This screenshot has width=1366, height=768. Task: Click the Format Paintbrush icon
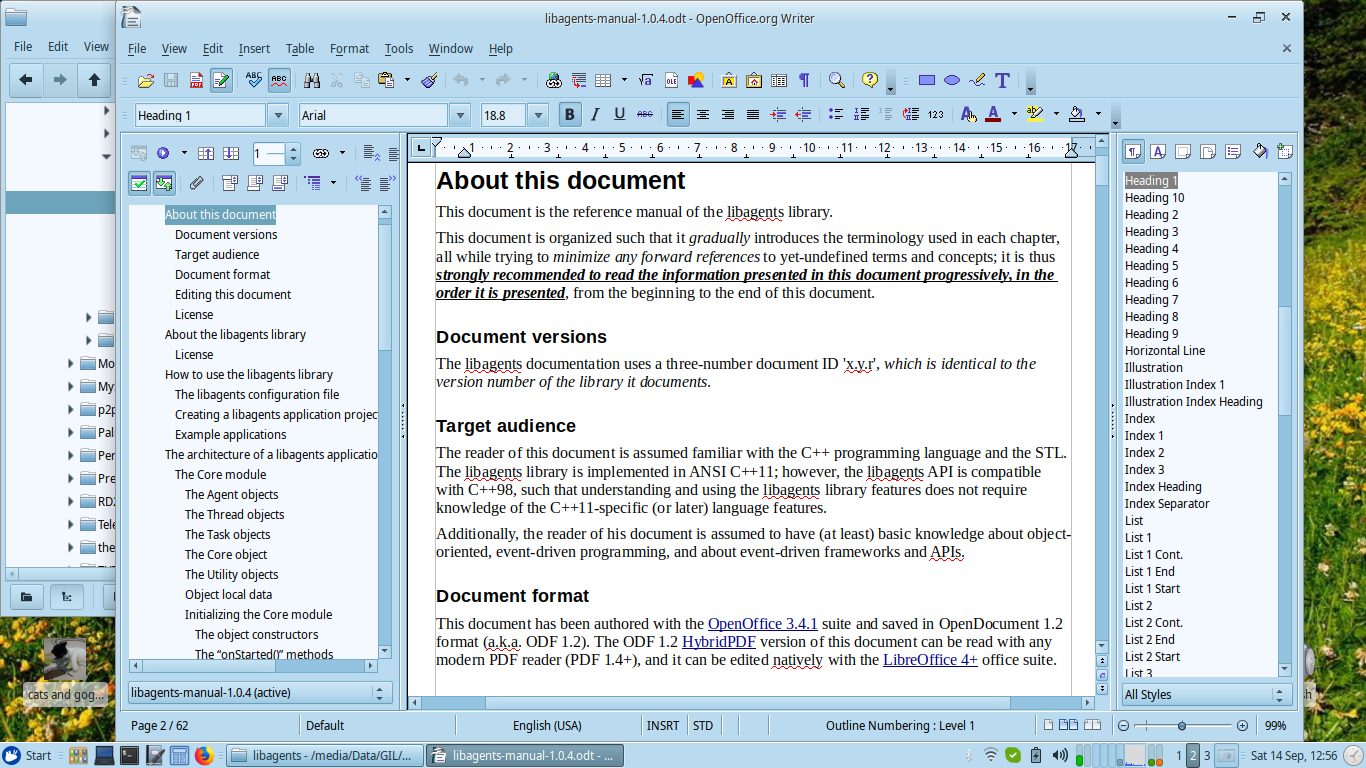point(429,81)
